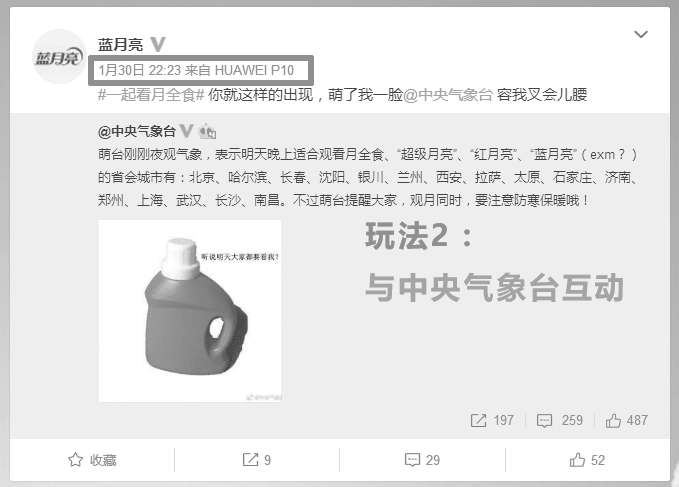This screenshot has height=487, width=679.
Task: Open the #一起看月全食# hashtag topic
Action: click(x=151, y=95)
